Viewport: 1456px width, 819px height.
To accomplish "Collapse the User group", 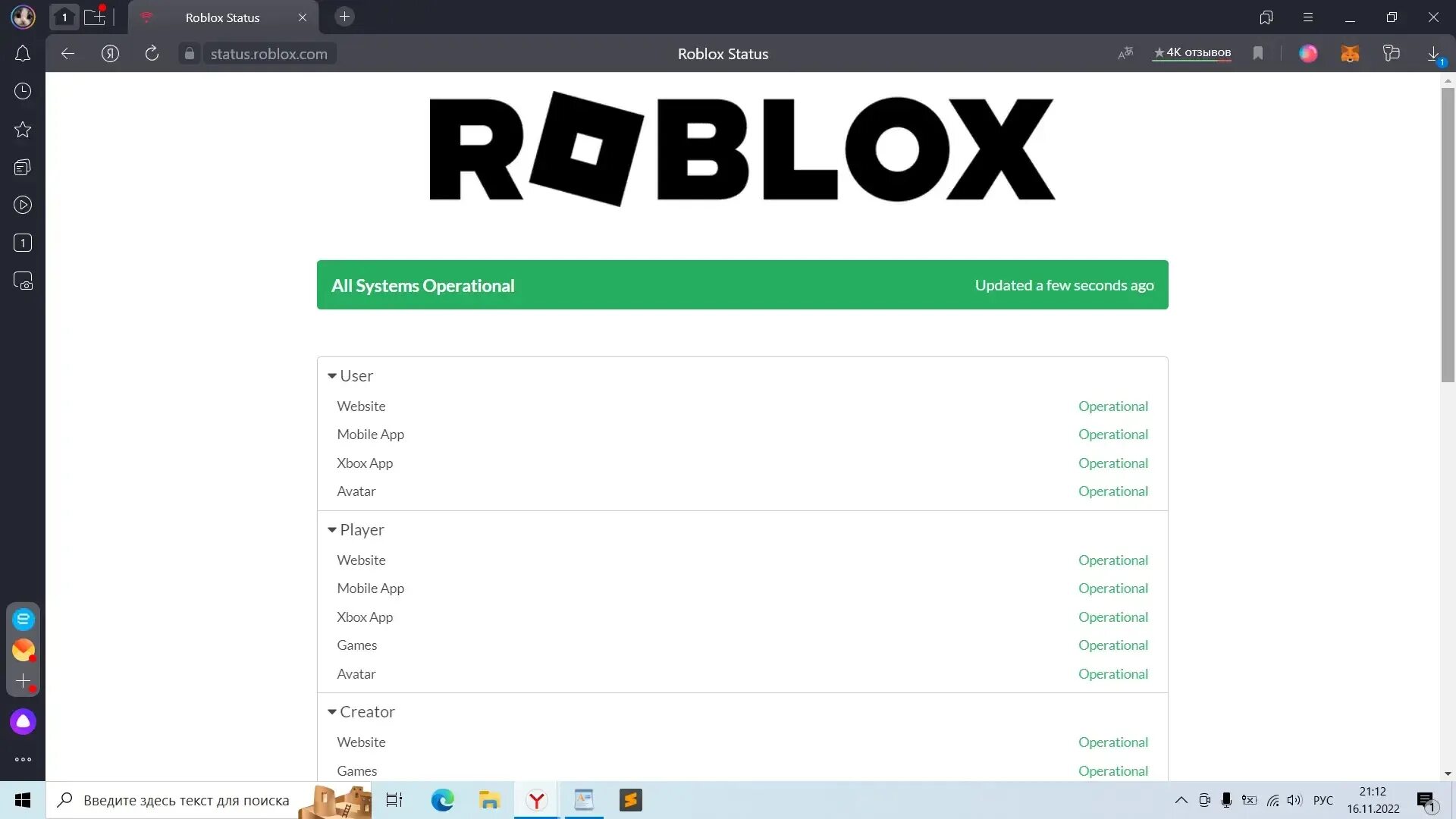I will pos(332,376).
